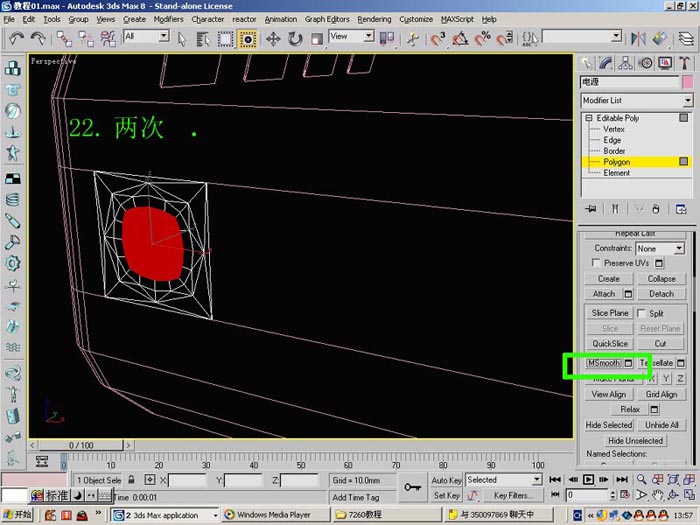The height and width of the screenshot is (525, 700).
Task: Open the MAXScript menu
Action: 457,19
